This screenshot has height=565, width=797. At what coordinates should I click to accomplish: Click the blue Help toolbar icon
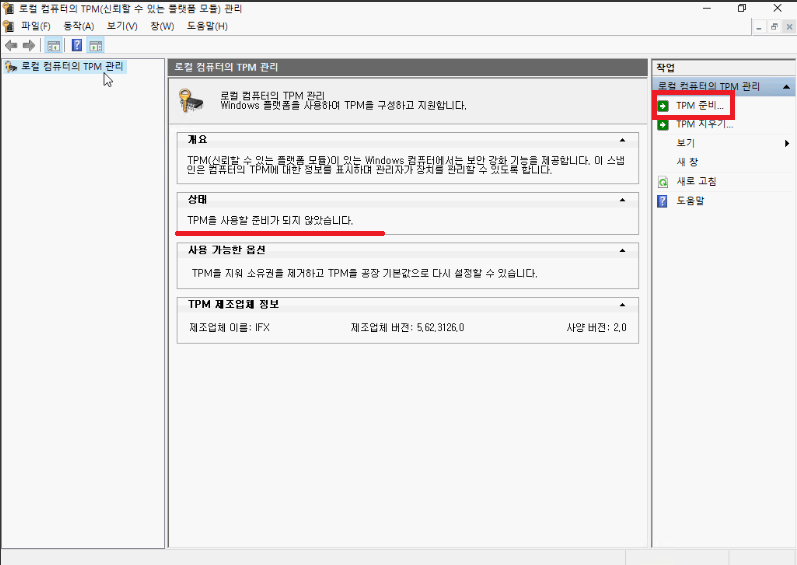77,46
